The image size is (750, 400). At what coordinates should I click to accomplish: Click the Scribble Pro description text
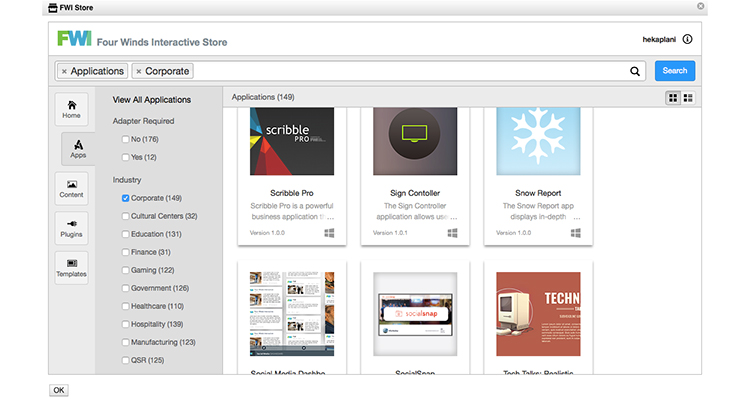pos(292,211)
